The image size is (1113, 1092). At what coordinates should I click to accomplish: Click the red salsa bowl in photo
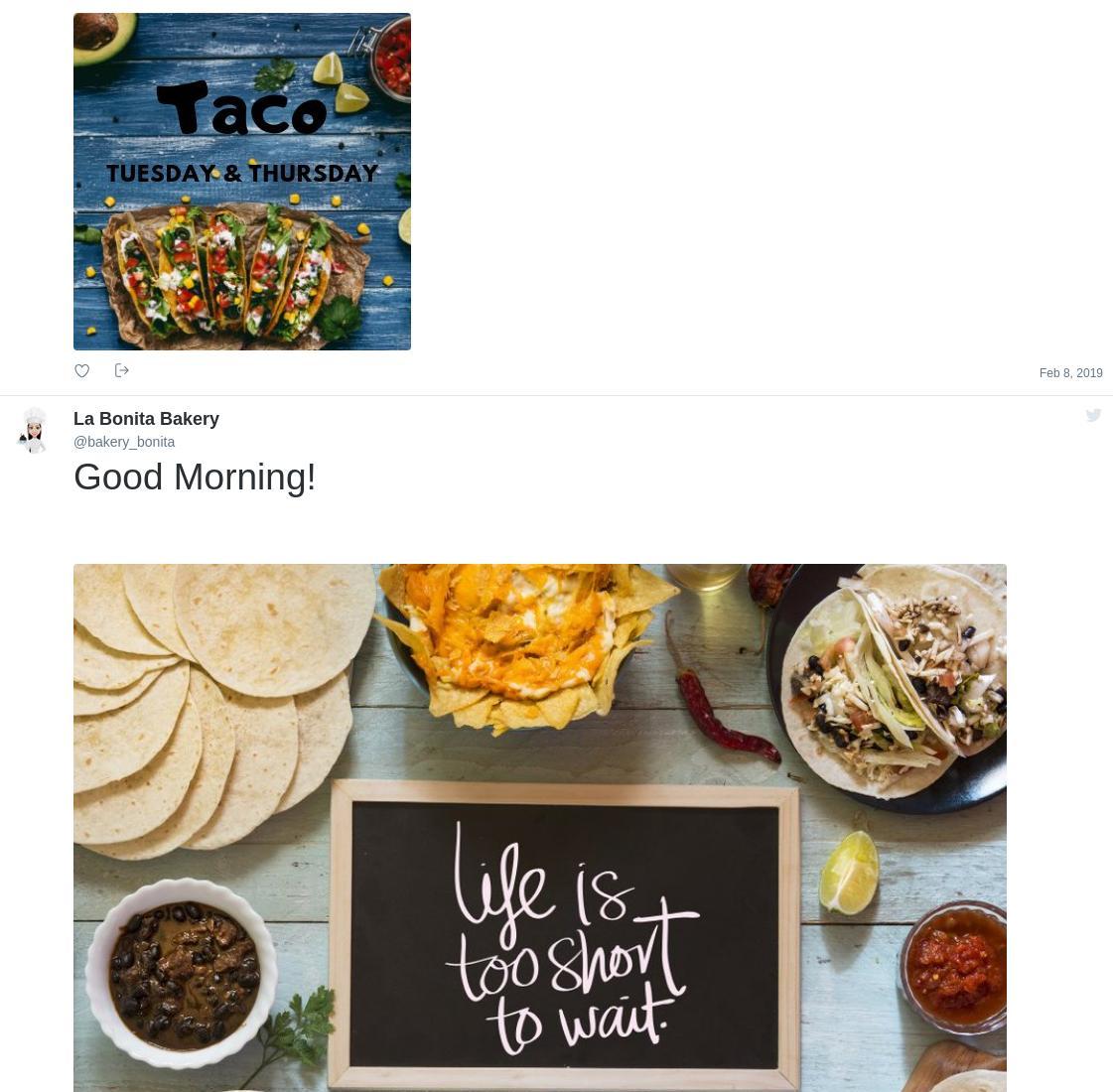click(955, 967)
